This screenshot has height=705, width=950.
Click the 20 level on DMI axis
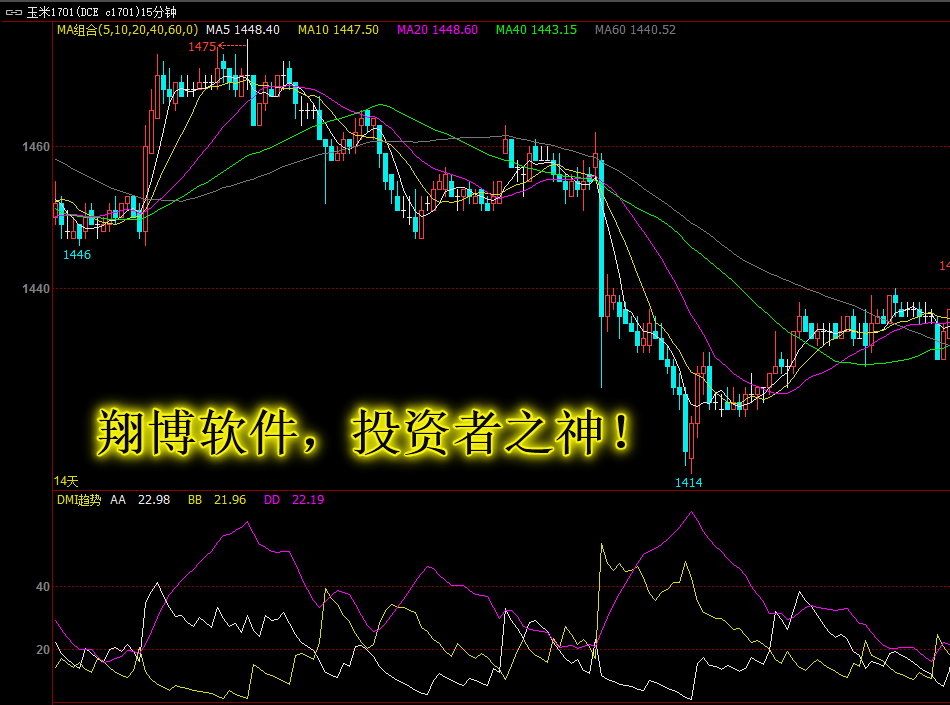43,650
